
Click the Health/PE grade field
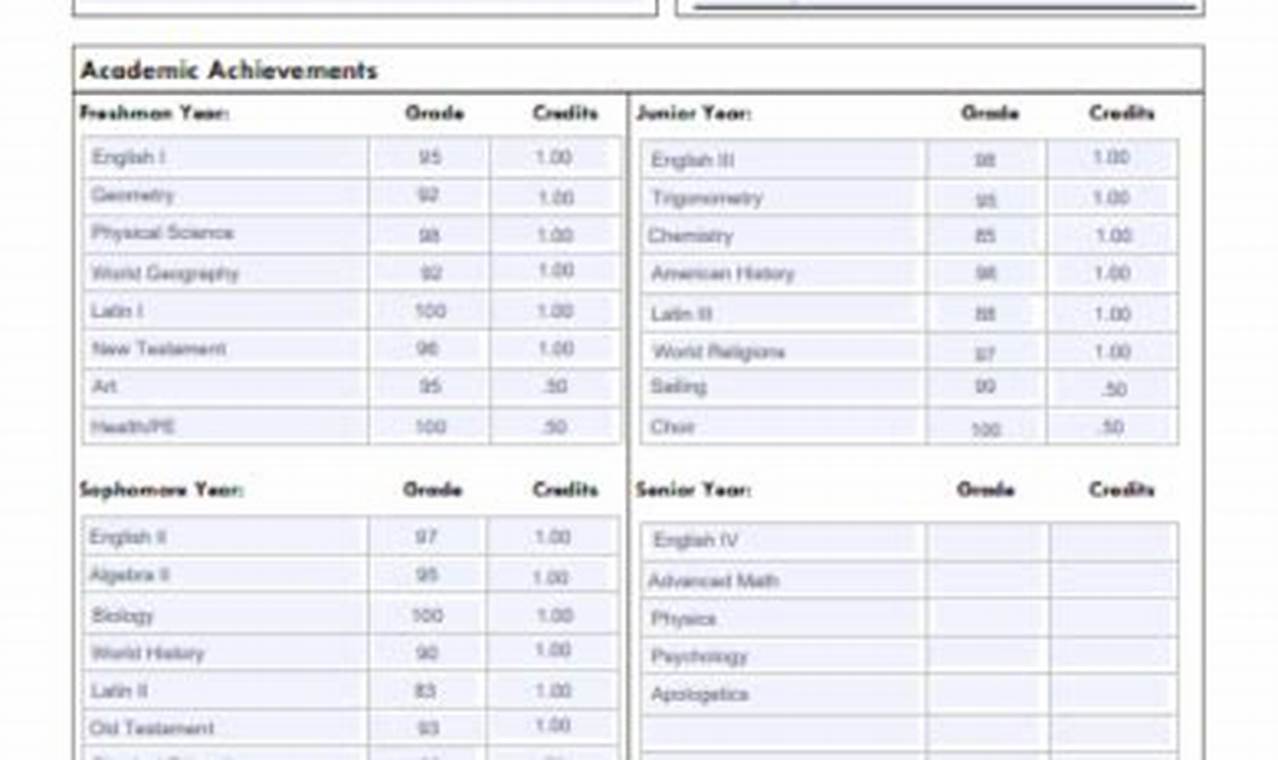(428, 426)
